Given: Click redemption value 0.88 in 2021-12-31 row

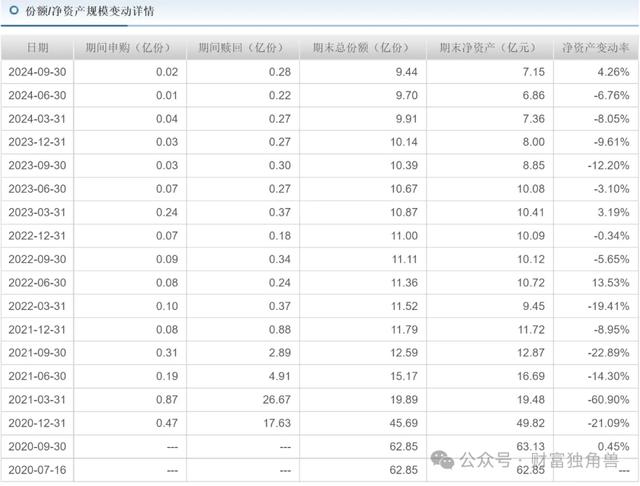Looking at the screenshot, I should tap(280, 329).
